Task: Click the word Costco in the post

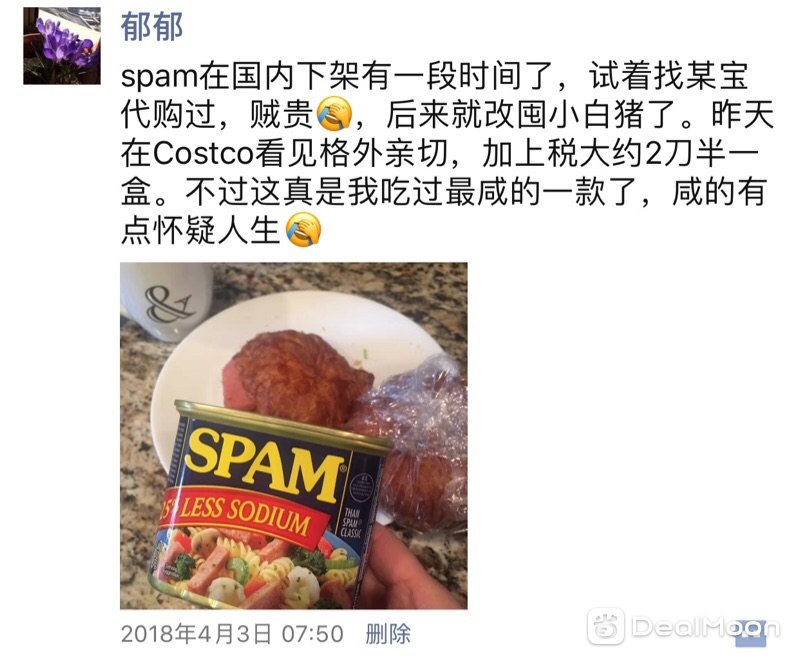Action: pyautogui.click(x=203, y=154)
